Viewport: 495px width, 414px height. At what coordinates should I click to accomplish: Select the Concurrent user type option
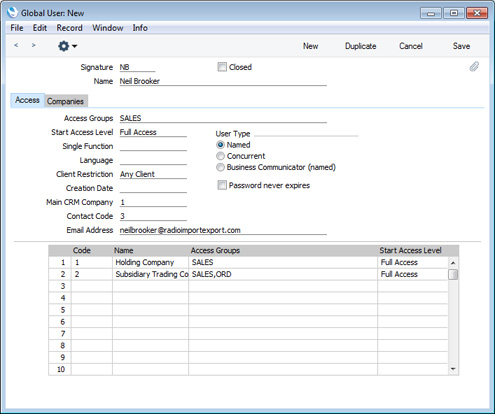coord(220,156)
